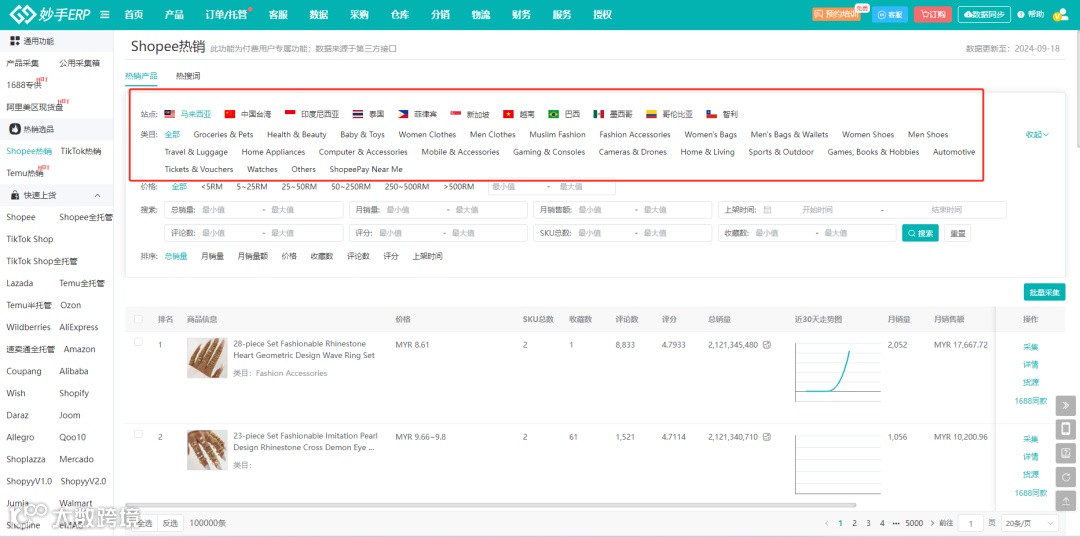
Task: Select the Singapore flag site 新加坡
Action: pos(470,114)
